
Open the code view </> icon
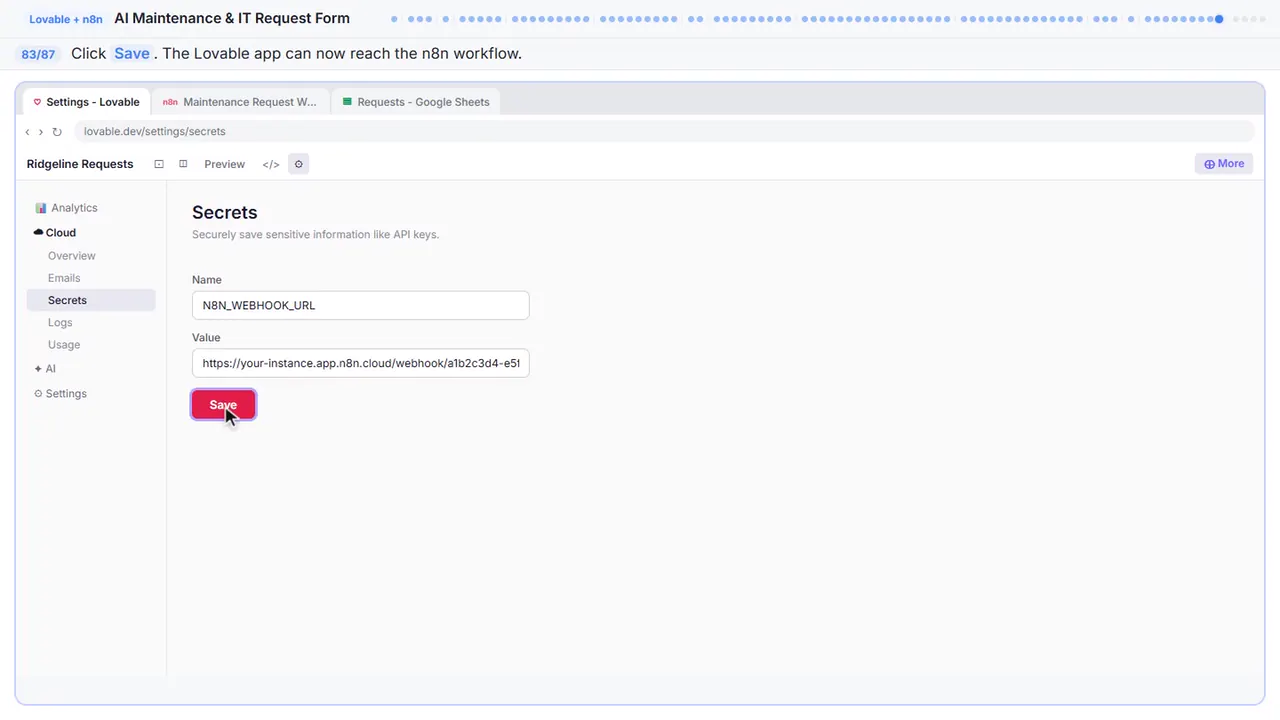click(x=271, y=164)
